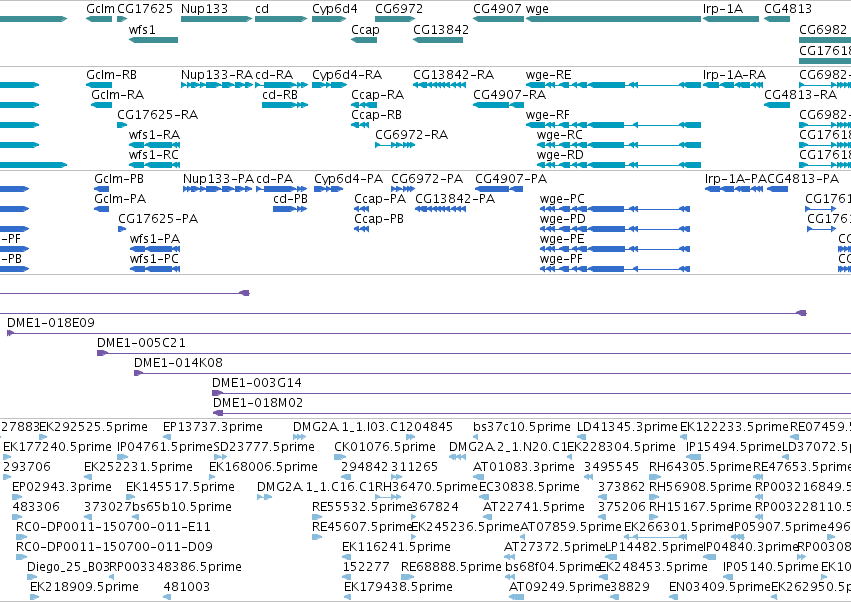
Task: Click the Diego_25_B03 EST label
Action: (68, 567)
